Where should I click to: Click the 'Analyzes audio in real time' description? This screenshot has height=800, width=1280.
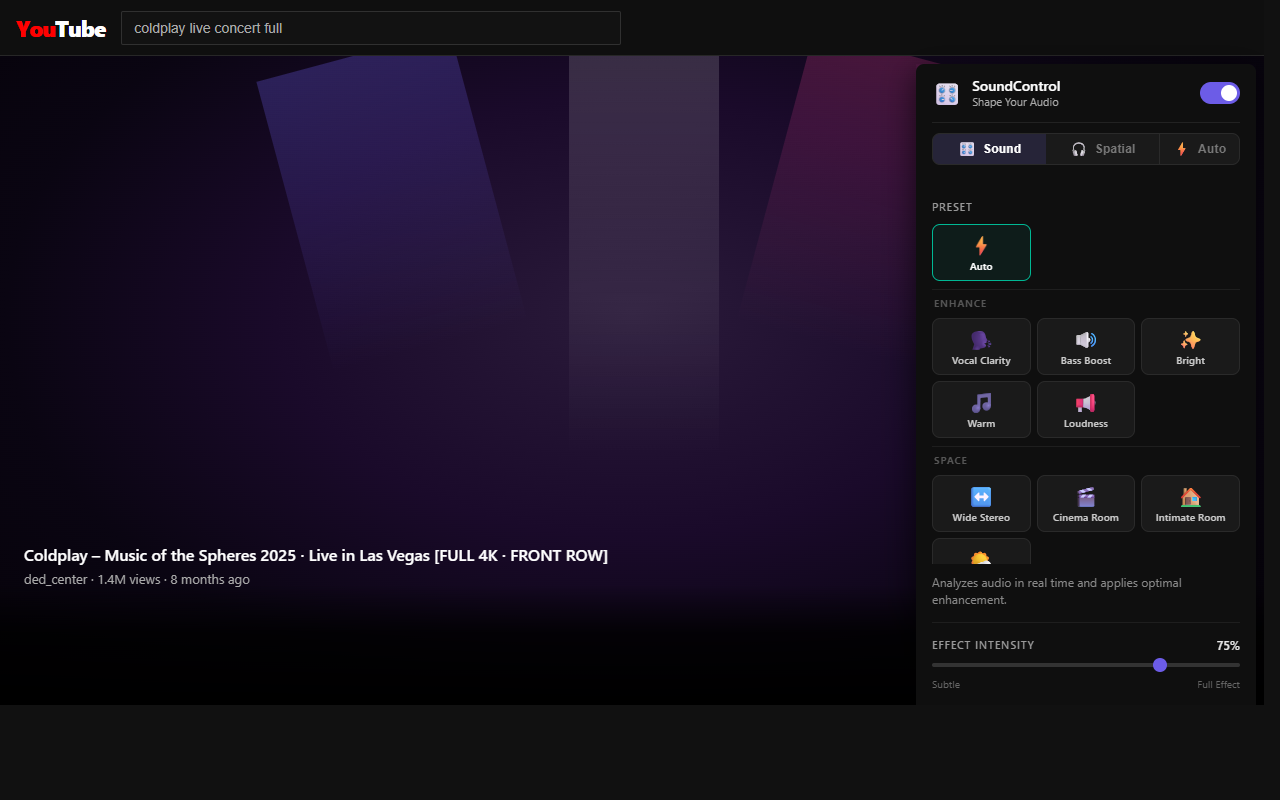pos(1057,592)
